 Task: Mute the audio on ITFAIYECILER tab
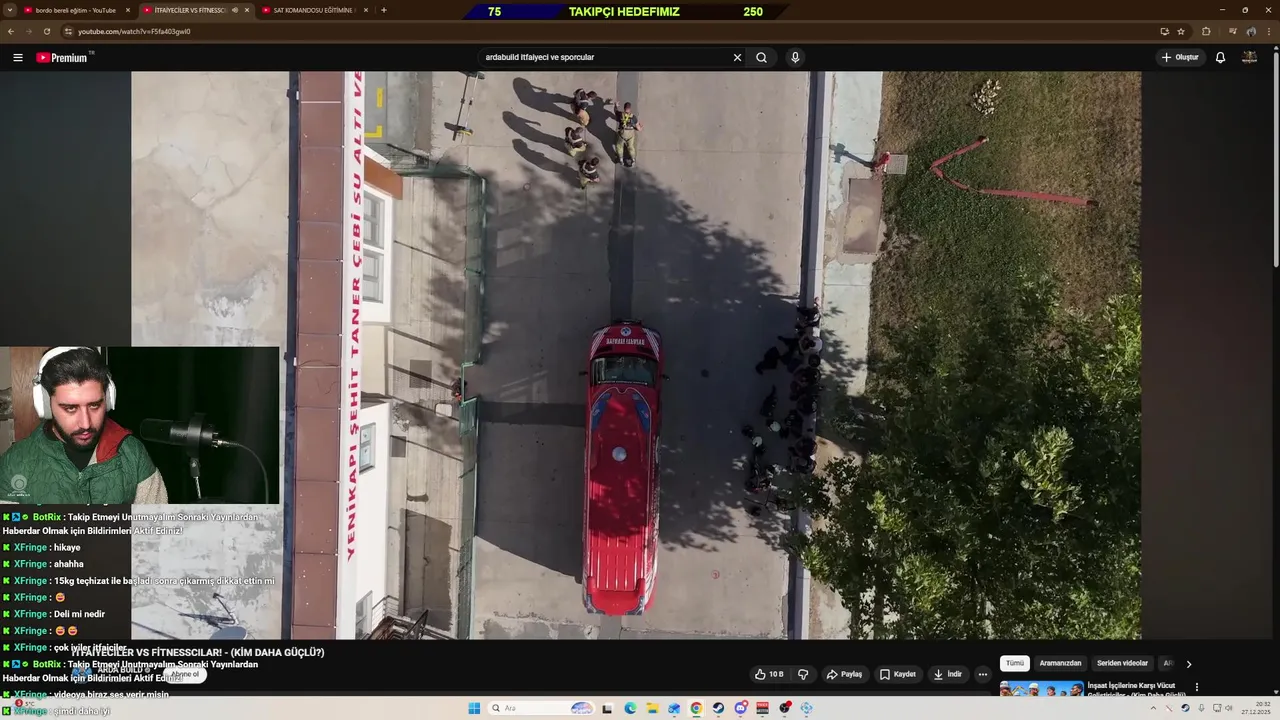point(235,10)
